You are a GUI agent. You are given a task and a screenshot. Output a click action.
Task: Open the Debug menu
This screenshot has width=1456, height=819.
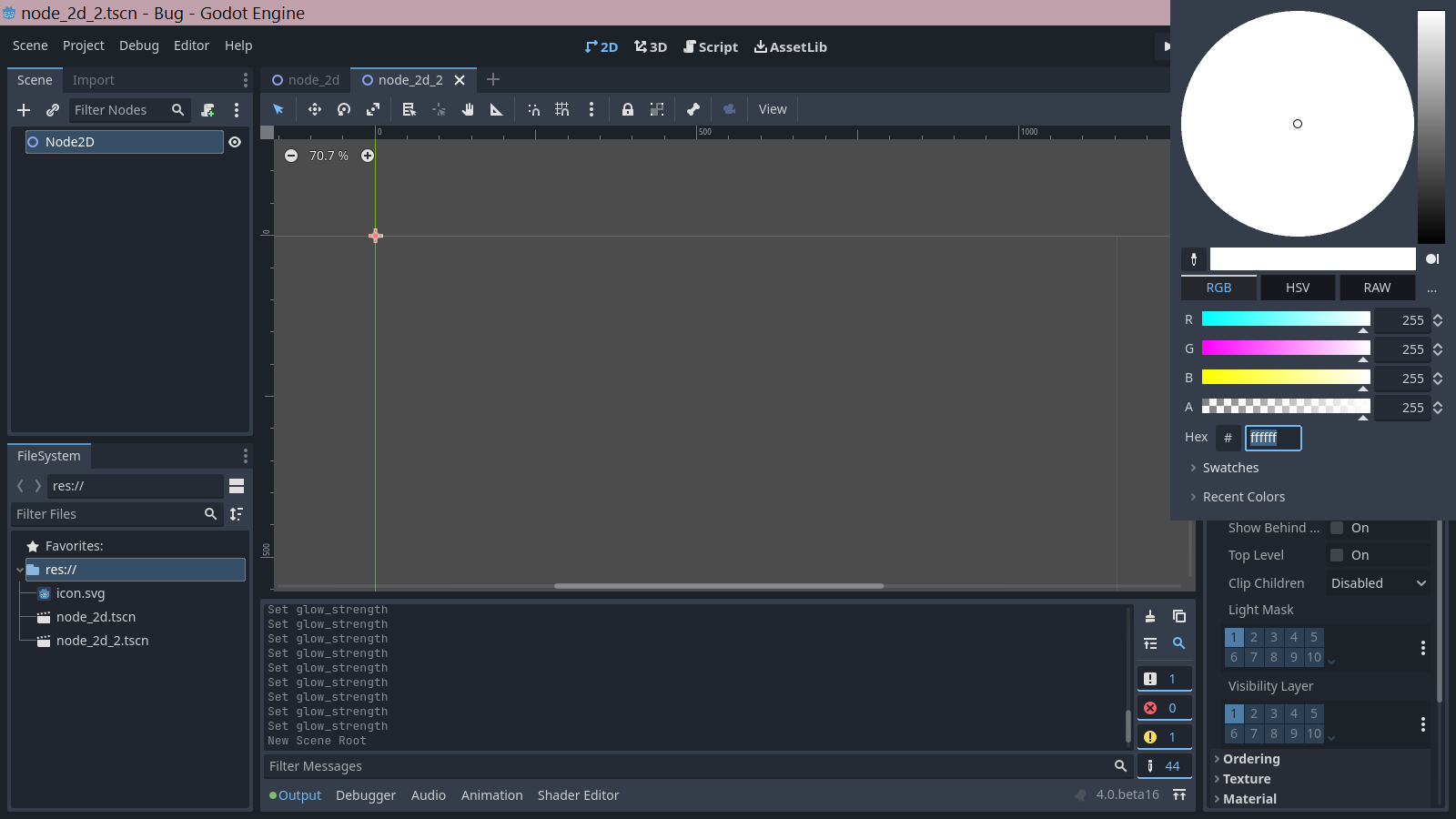pos(138,45)
